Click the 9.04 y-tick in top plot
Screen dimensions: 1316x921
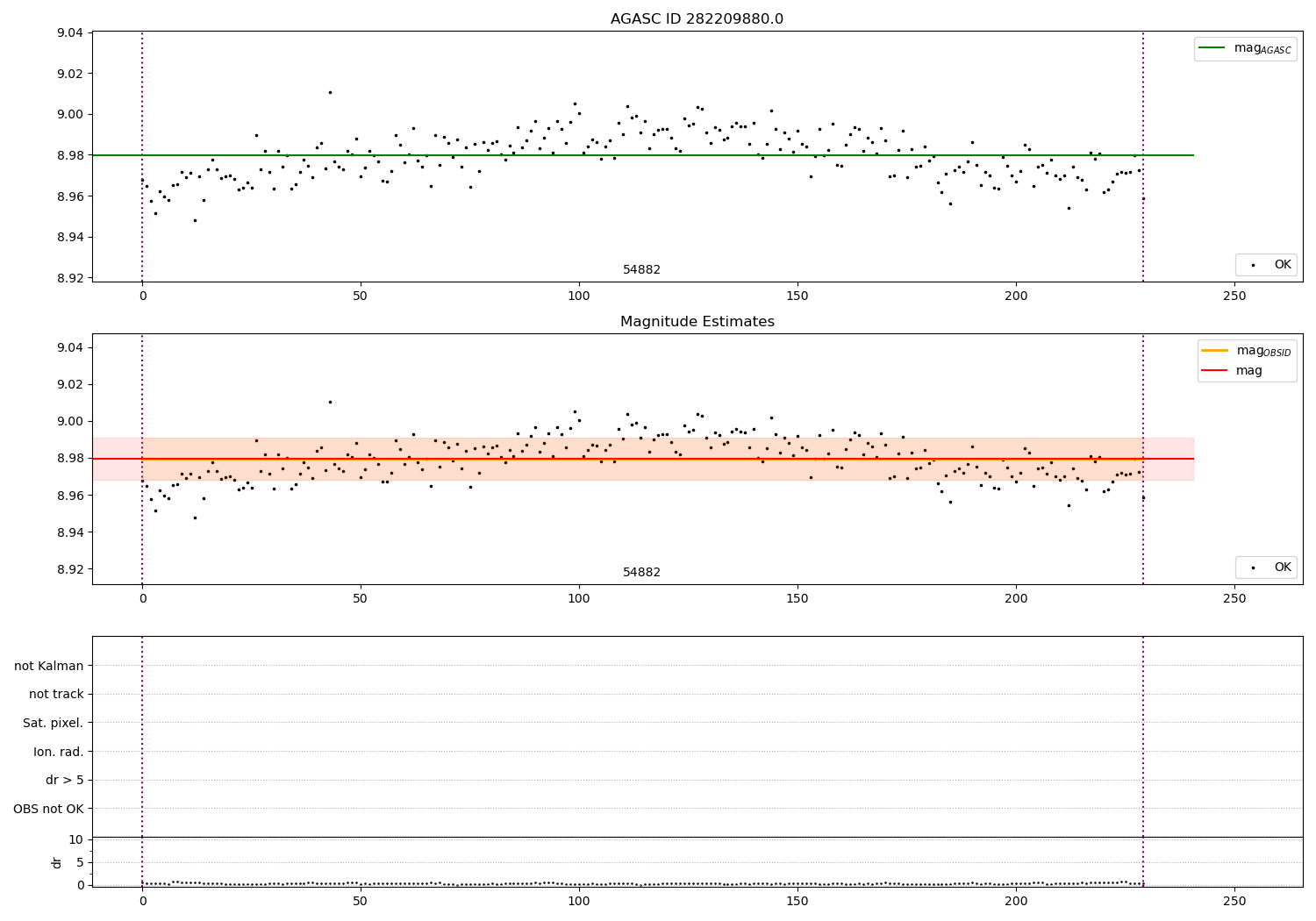pos(68,32)
